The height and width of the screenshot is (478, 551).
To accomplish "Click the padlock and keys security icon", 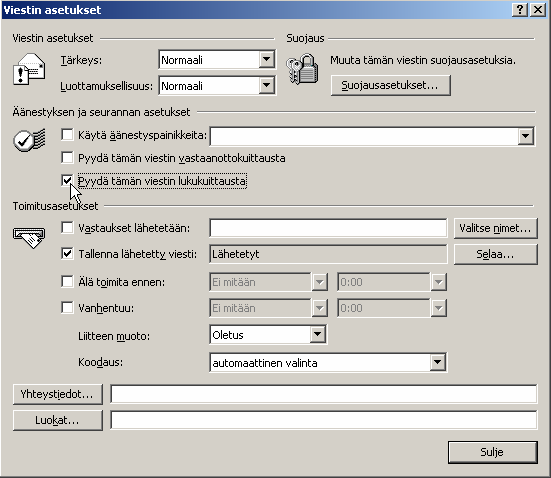I will [x=302, y=69].
